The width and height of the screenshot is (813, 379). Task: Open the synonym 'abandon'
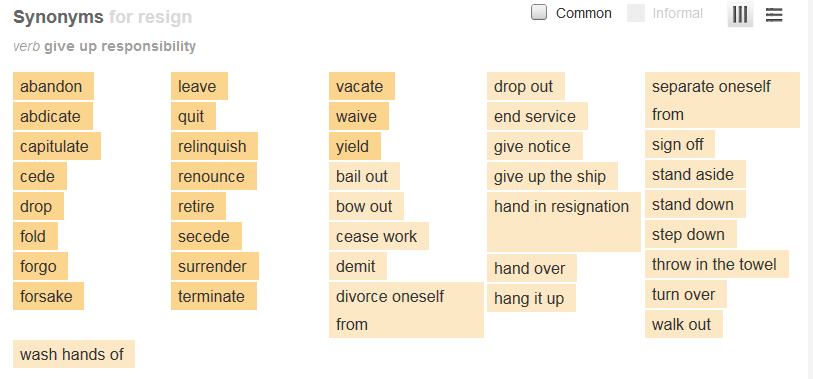(x=53, y=86)
